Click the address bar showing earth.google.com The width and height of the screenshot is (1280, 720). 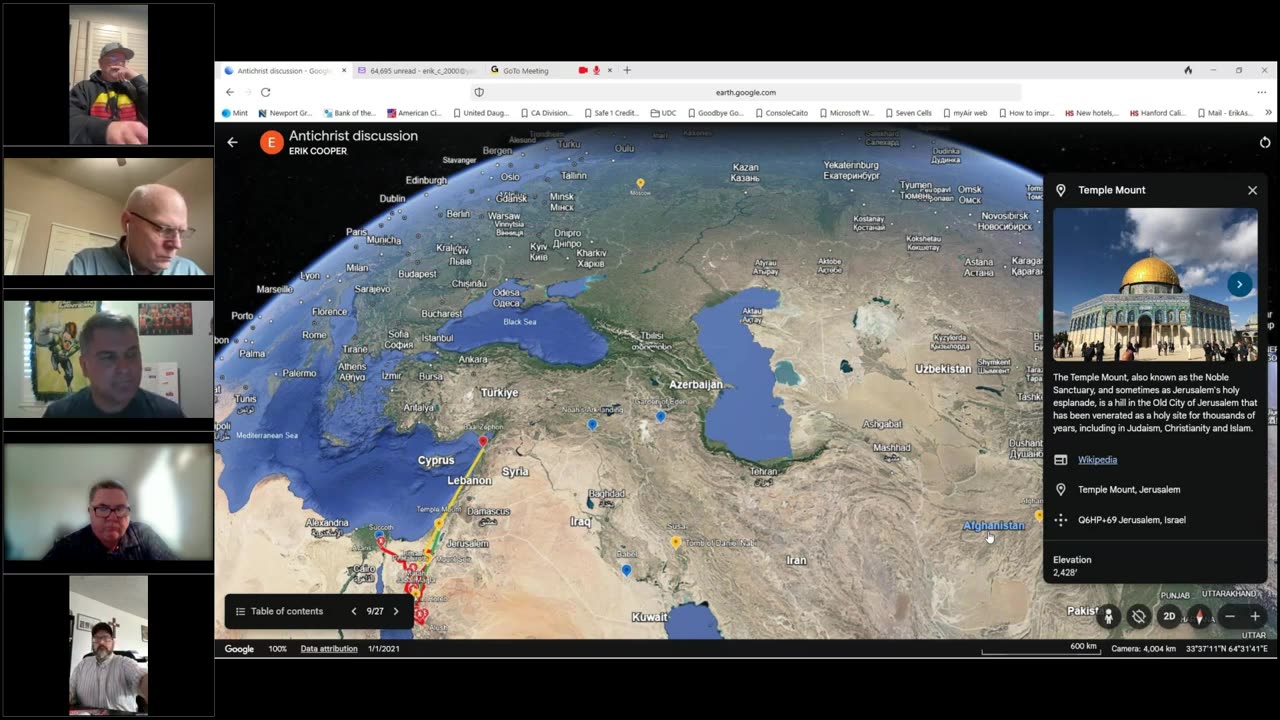pyautogui.click(x=745, y=92)
